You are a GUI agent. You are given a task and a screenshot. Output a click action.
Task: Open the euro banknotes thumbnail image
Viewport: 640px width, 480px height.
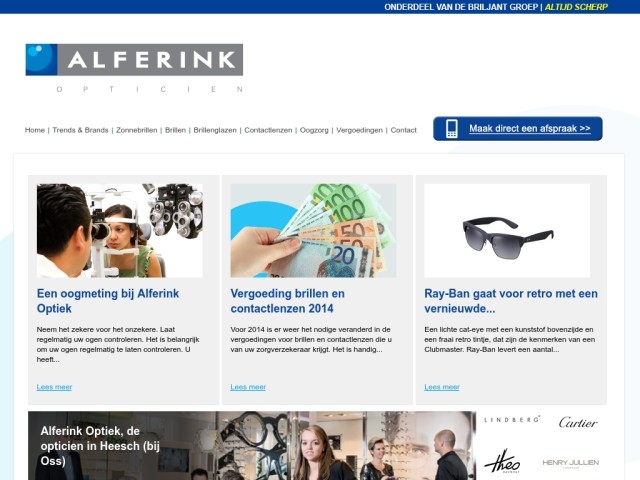[313, 231]
